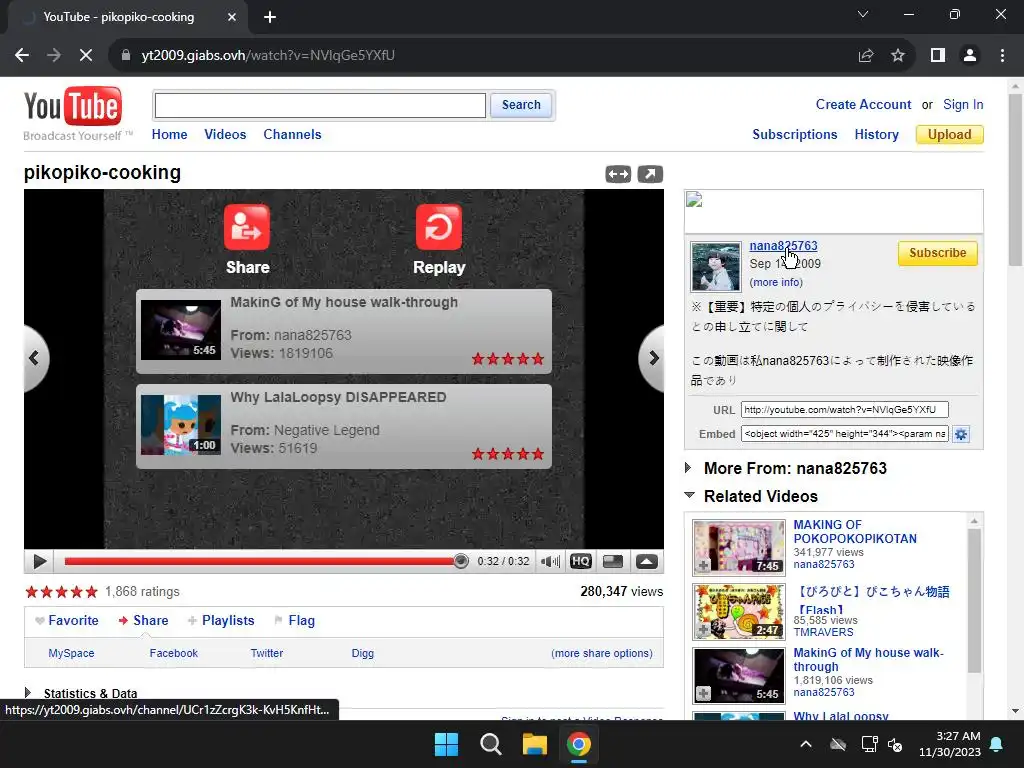Subscribe to nana825763
This screenshot has height=768, width=1024.
pos(937,253)
